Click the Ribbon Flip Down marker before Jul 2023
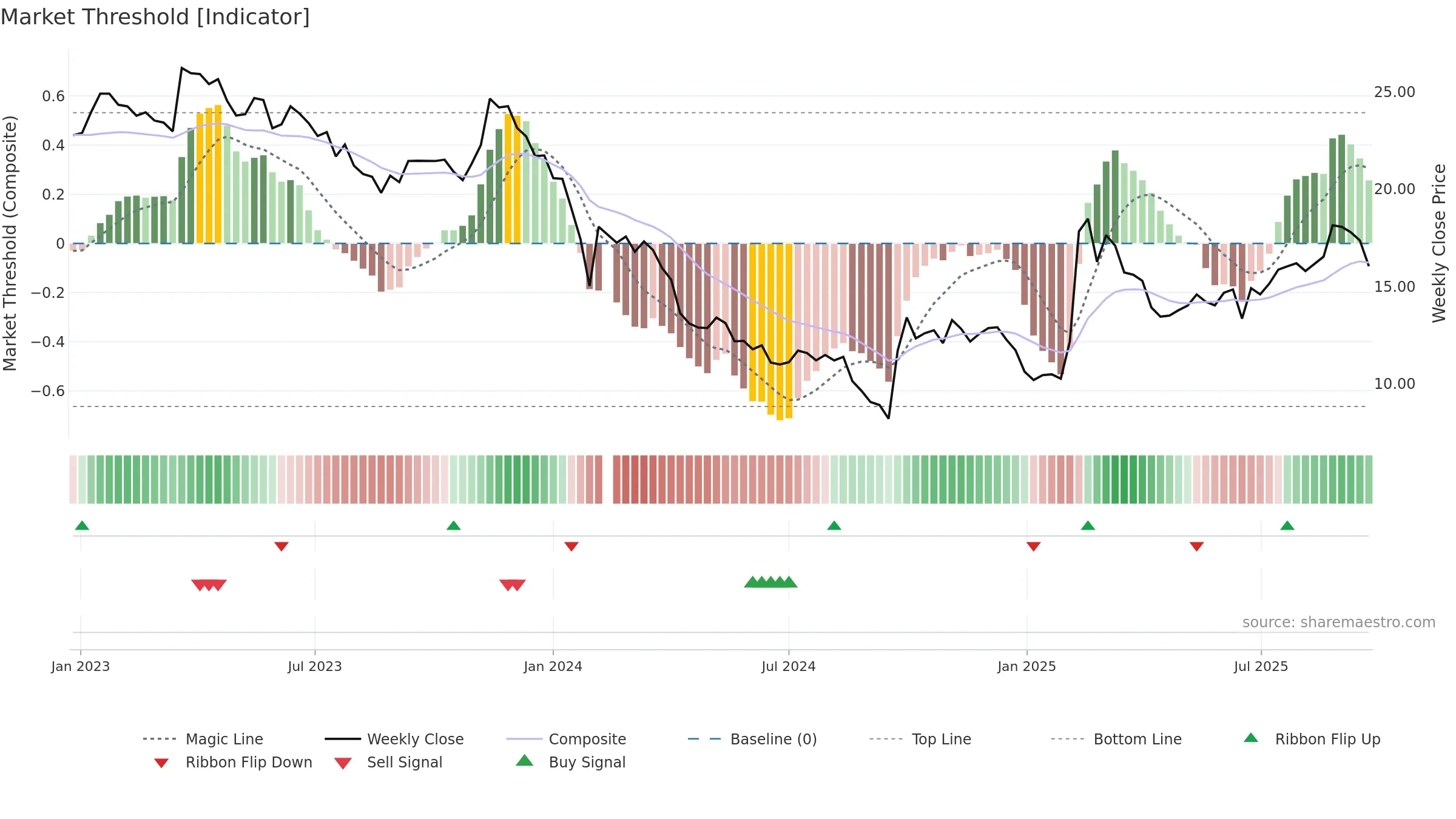The height and width of the screenshot is (819, 1456). (x=281, y=547)
